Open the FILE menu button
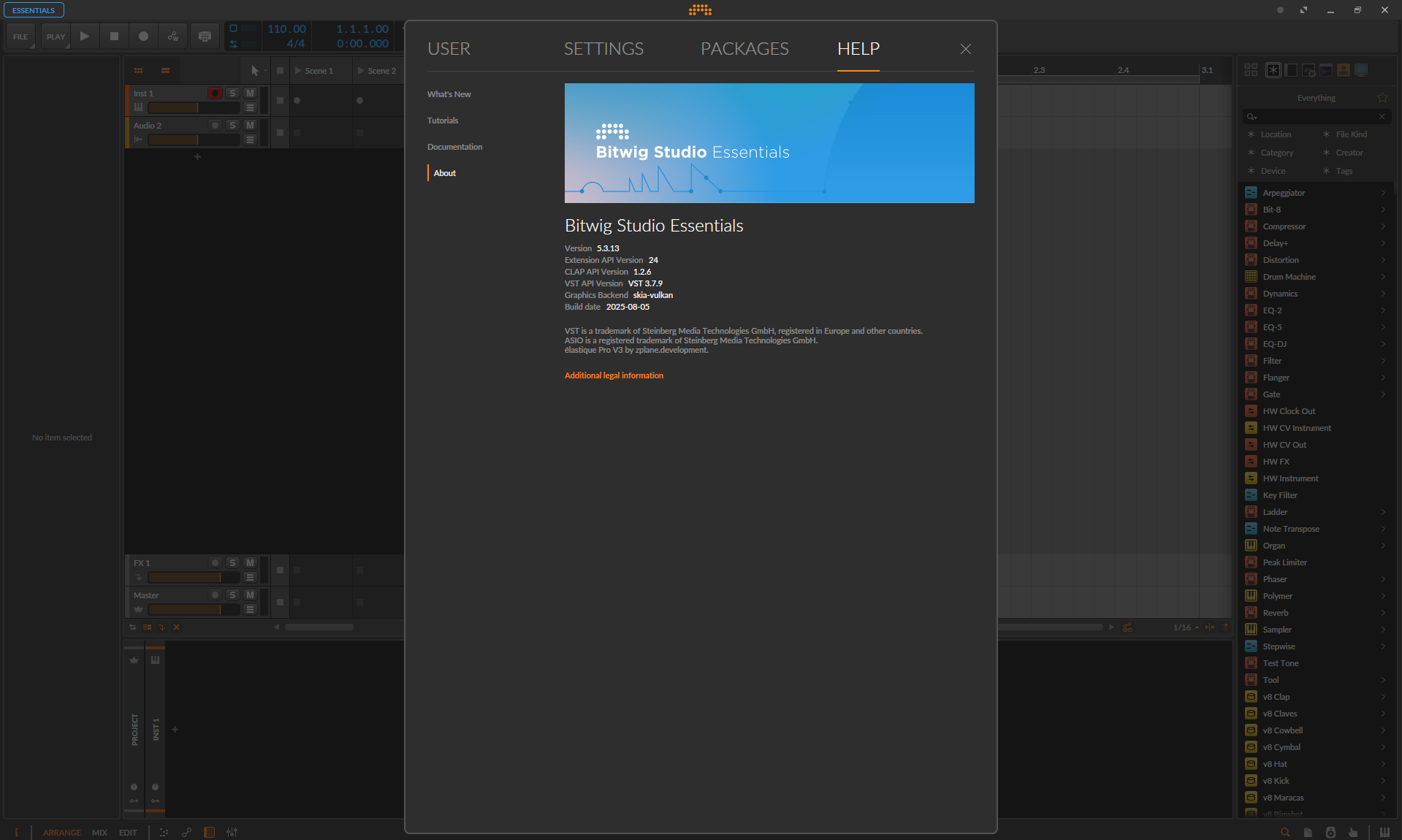 (x=20, y=36)
